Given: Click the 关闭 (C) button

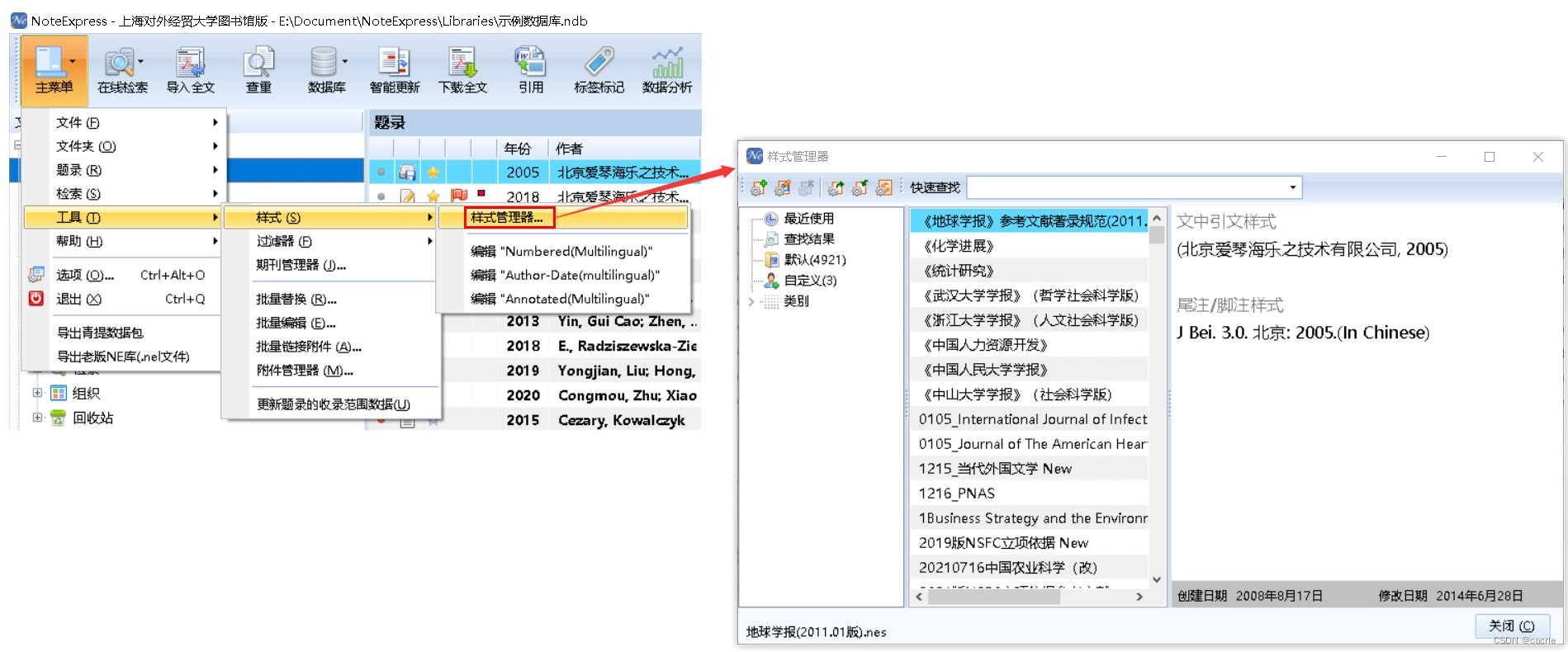Looking at the screenshot, I should (x=1512, y=626).
